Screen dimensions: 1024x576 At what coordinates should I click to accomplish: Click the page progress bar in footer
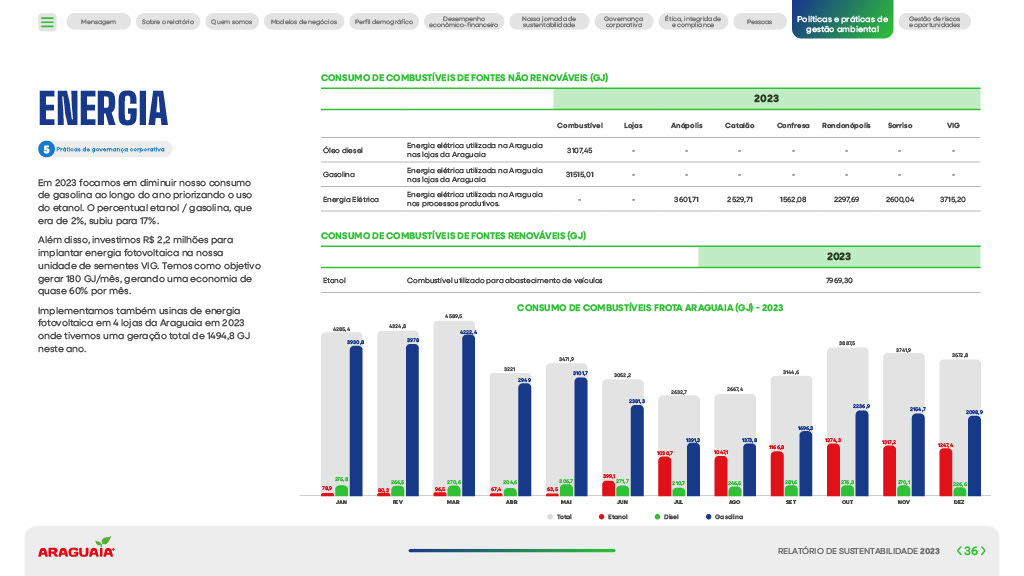click(x=512, y=551)
